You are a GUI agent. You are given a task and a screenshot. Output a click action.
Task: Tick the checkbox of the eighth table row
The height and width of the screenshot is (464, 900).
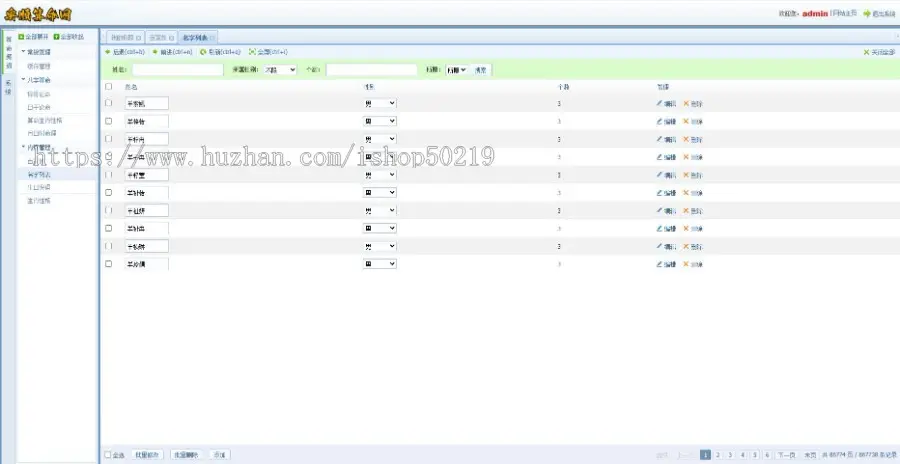108,228
